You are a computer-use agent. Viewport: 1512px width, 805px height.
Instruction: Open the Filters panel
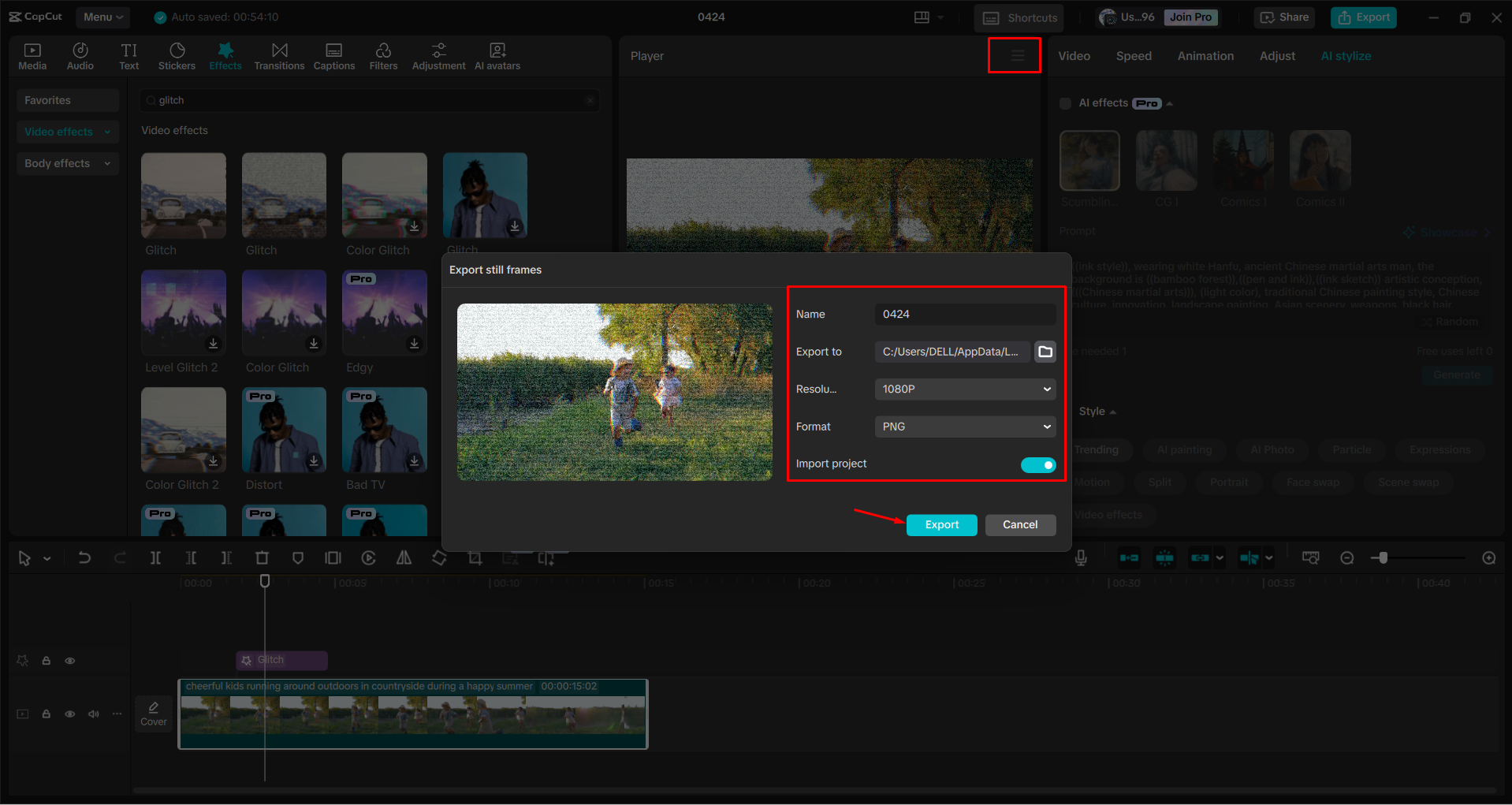pyautogui.click(x=383, y=55)
